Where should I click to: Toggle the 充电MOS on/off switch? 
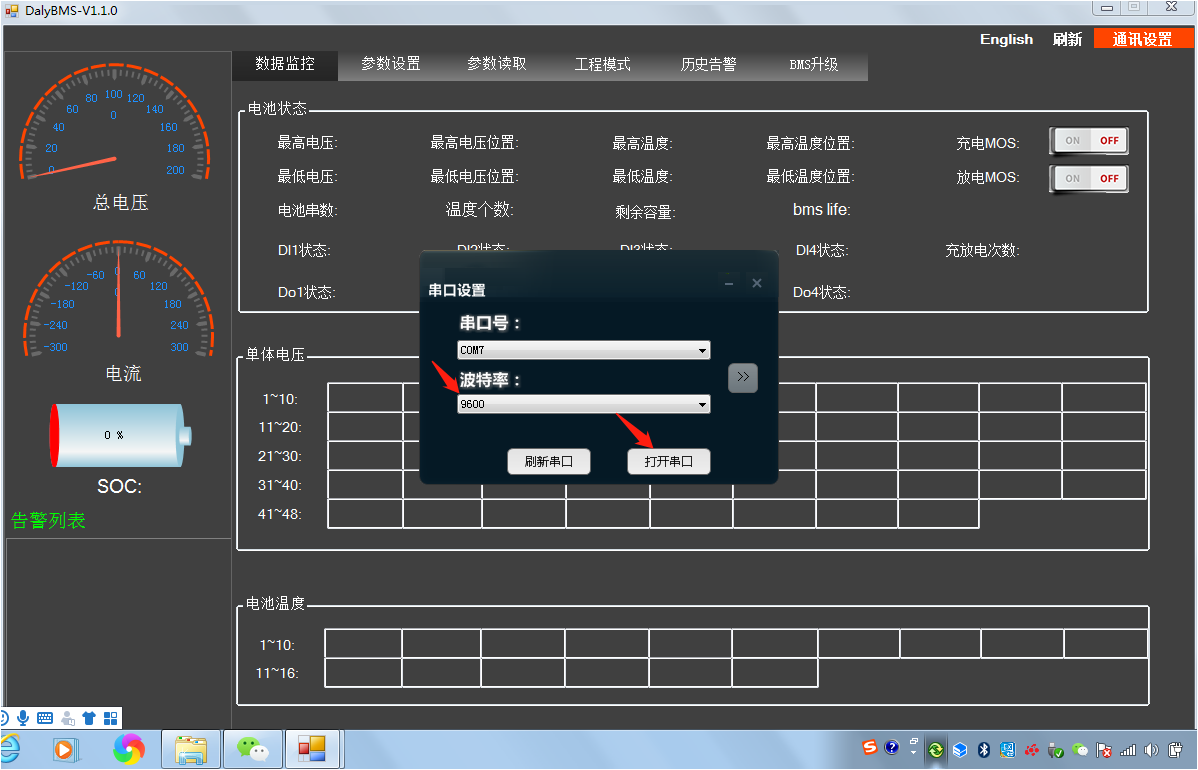[1089, 141]
